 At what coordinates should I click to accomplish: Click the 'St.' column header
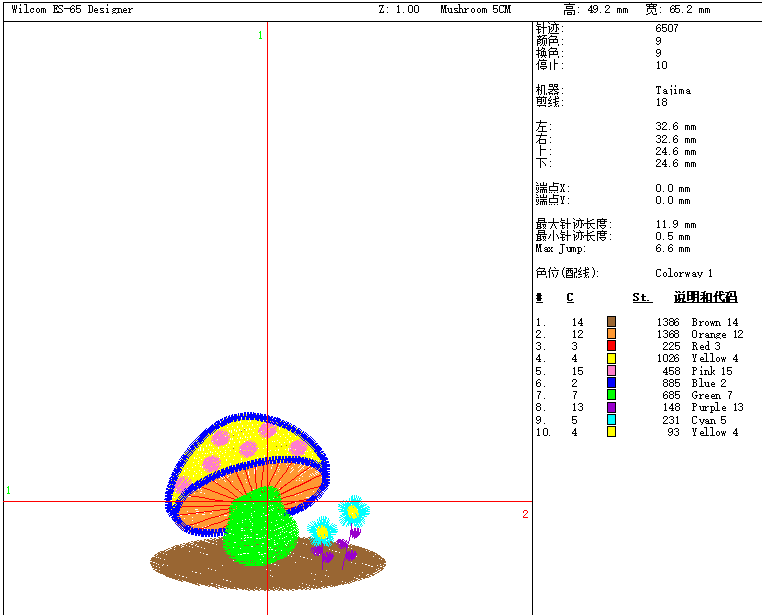(x=642, y=297)
